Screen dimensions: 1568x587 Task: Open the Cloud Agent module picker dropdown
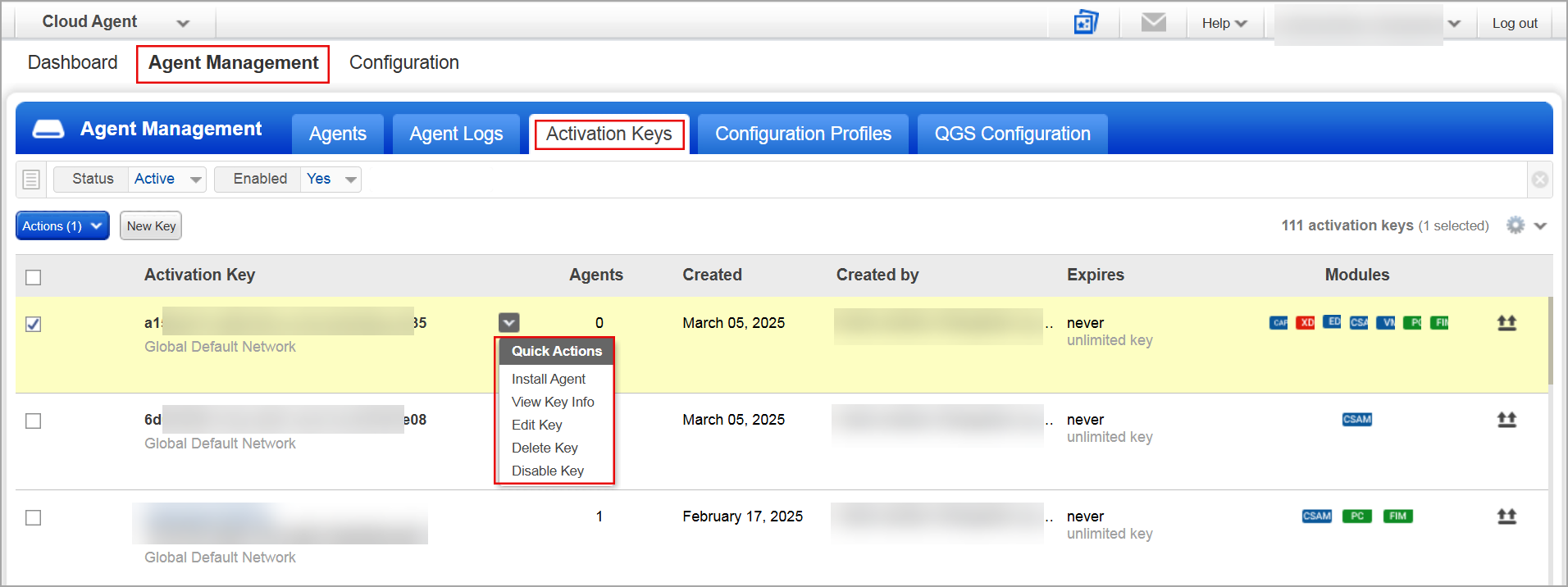pyautogui.click(x=183, y=23)
